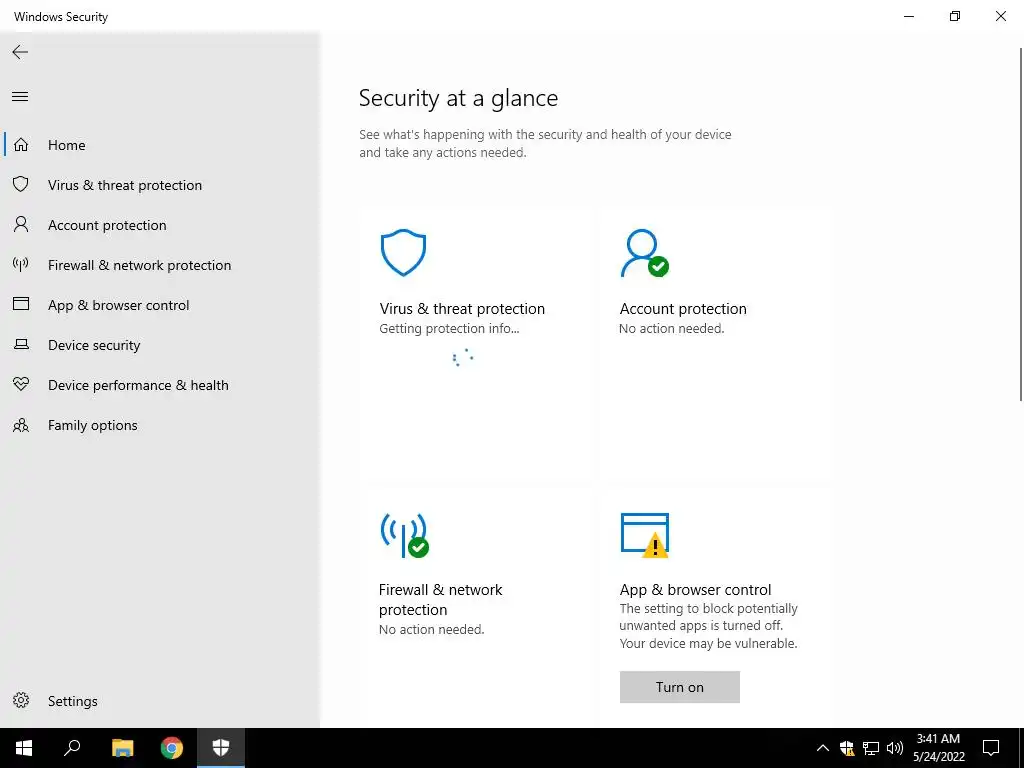Click the Turn on button
The image size is (1024, 768).
click(679, 687)
